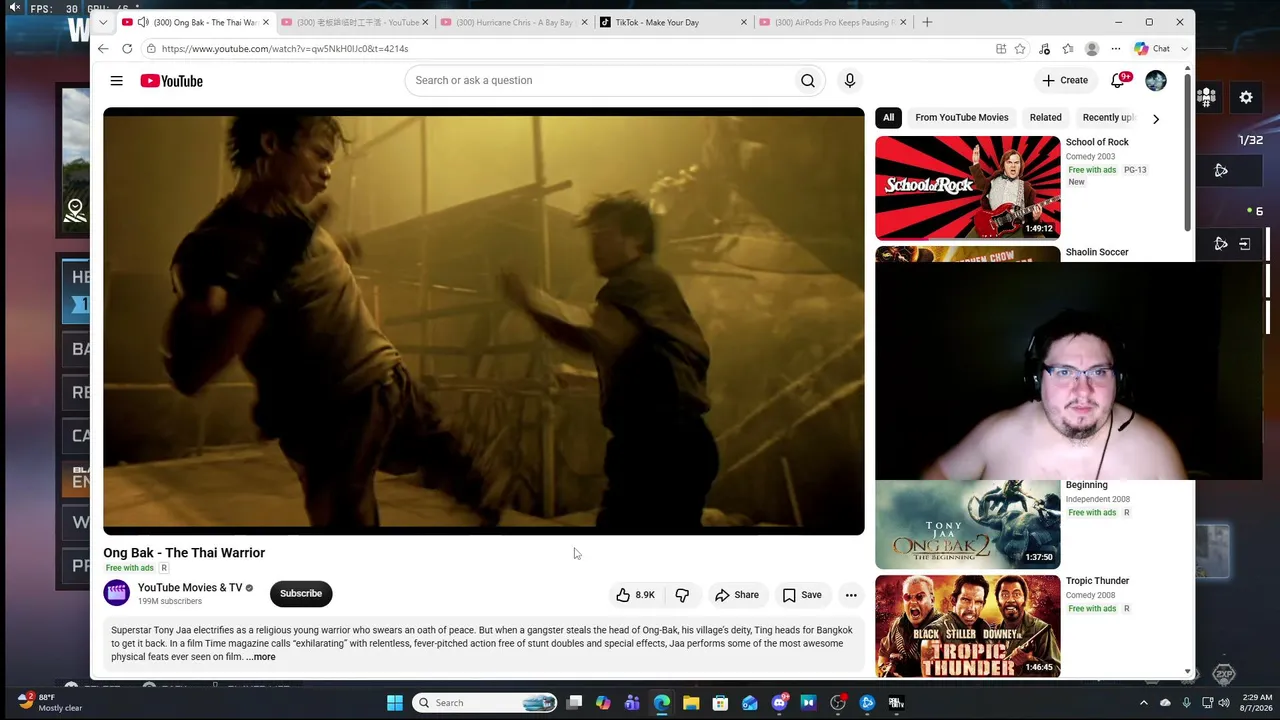1280x720 pixels.
Task: Open the Ong Bak 2 thumbnail
Action: pos(967,524)
